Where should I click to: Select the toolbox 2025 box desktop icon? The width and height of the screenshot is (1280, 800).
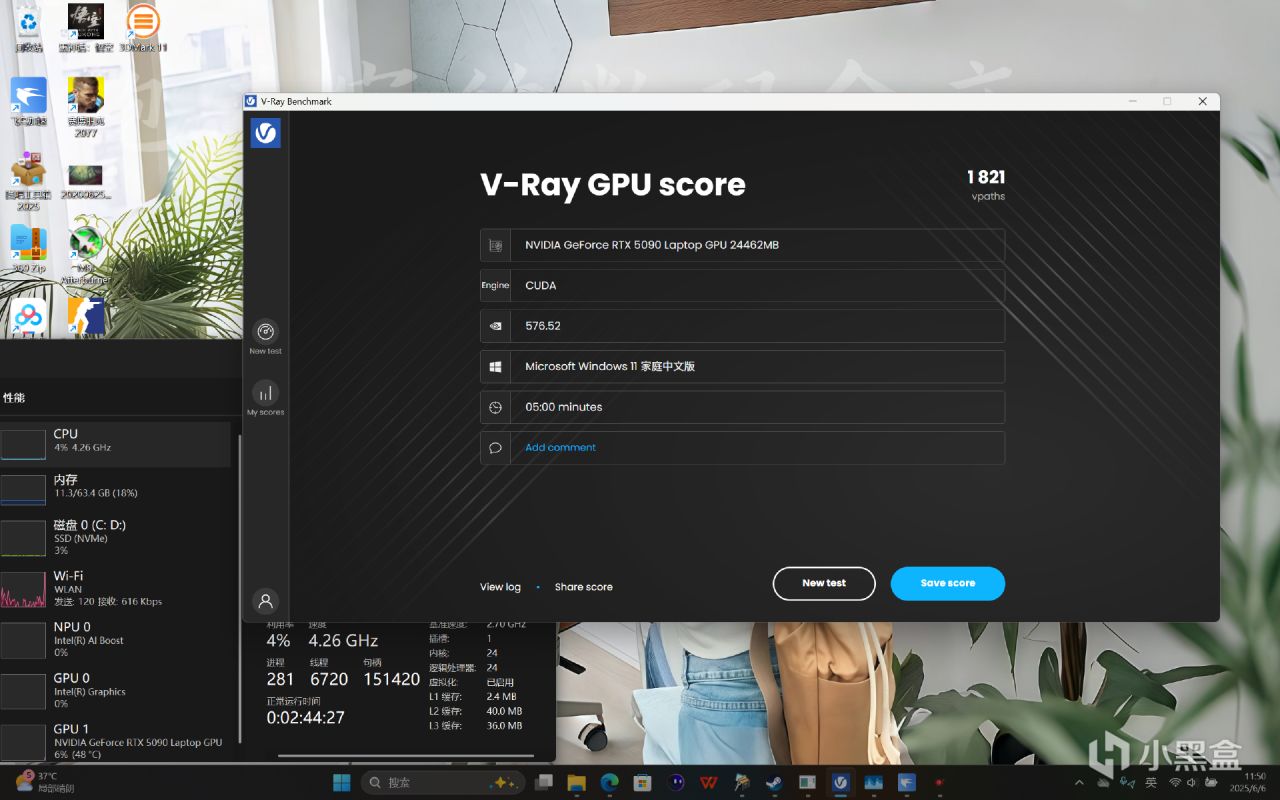(x=28, y=182)
